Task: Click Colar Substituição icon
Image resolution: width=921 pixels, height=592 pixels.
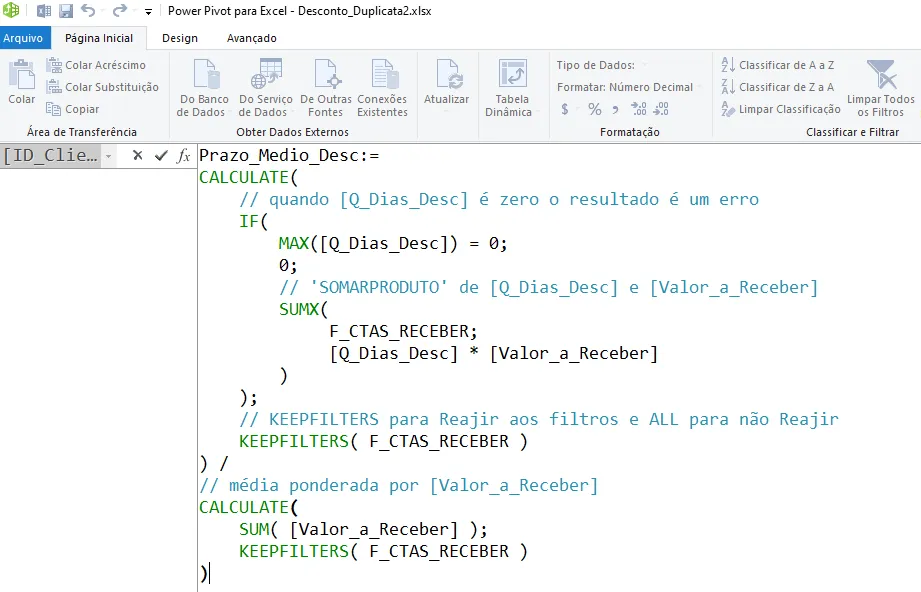Action: point(54,87)
